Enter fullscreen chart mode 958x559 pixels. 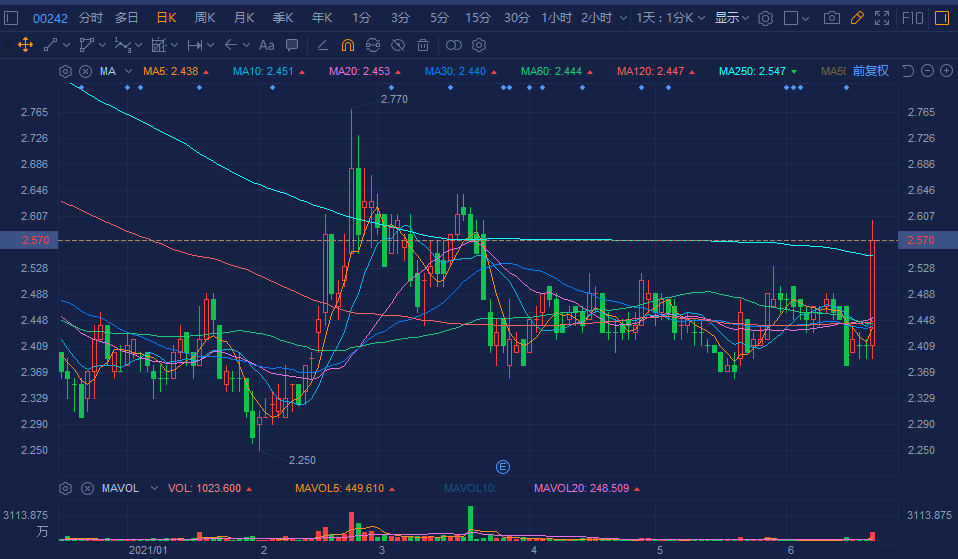pos(882,18)
